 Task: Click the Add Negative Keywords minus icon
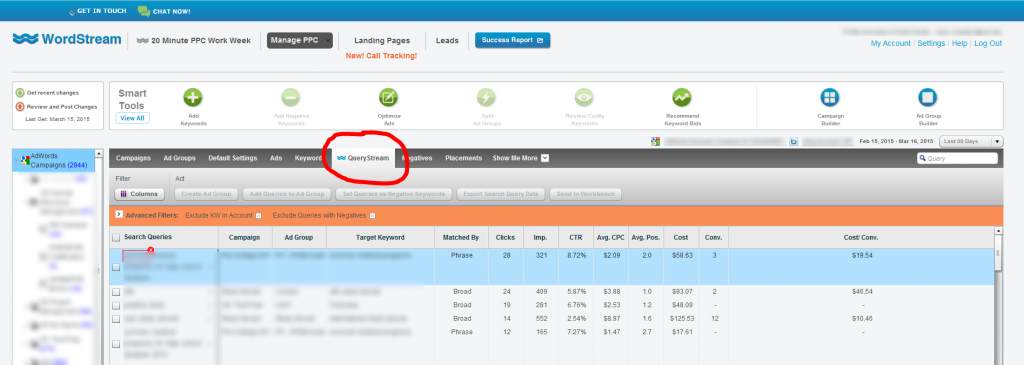click(291, 97)
